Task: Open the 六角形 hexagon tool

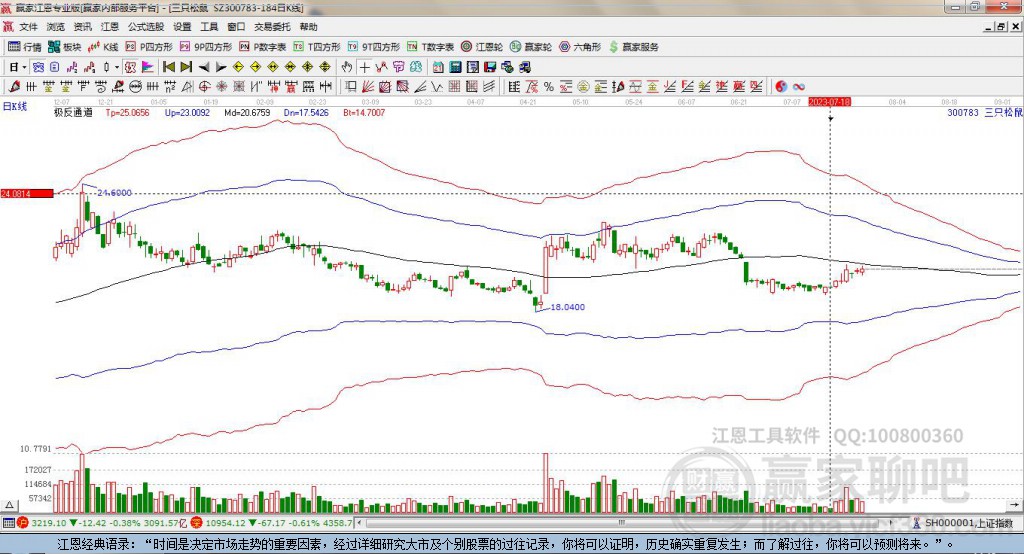Action: coord(580,47)
